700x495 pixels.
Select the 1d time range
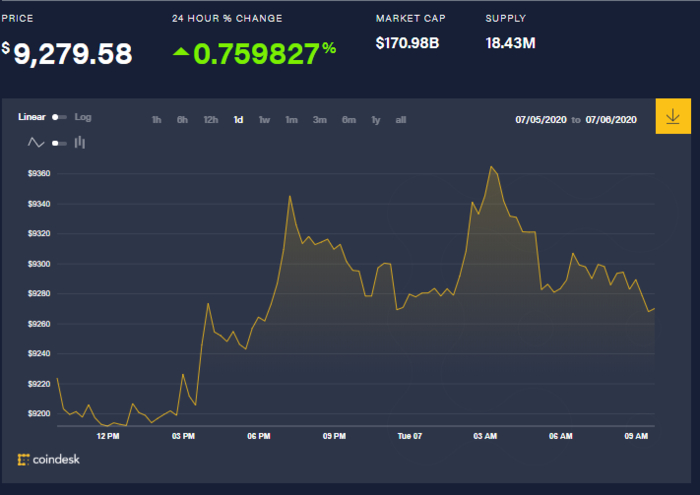pyautogui.click(x=238, y=120)
